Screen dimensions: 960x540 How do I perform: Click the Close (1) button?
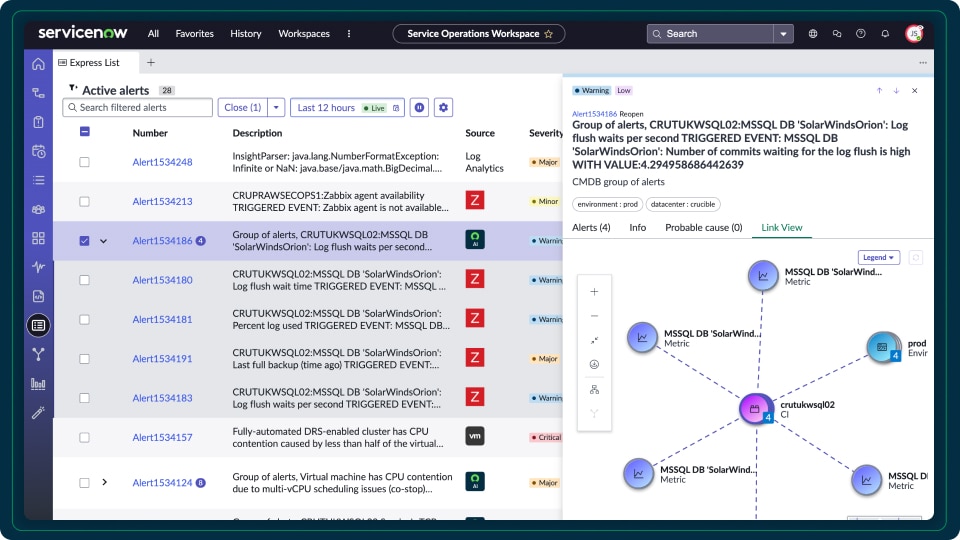point(242,108)
